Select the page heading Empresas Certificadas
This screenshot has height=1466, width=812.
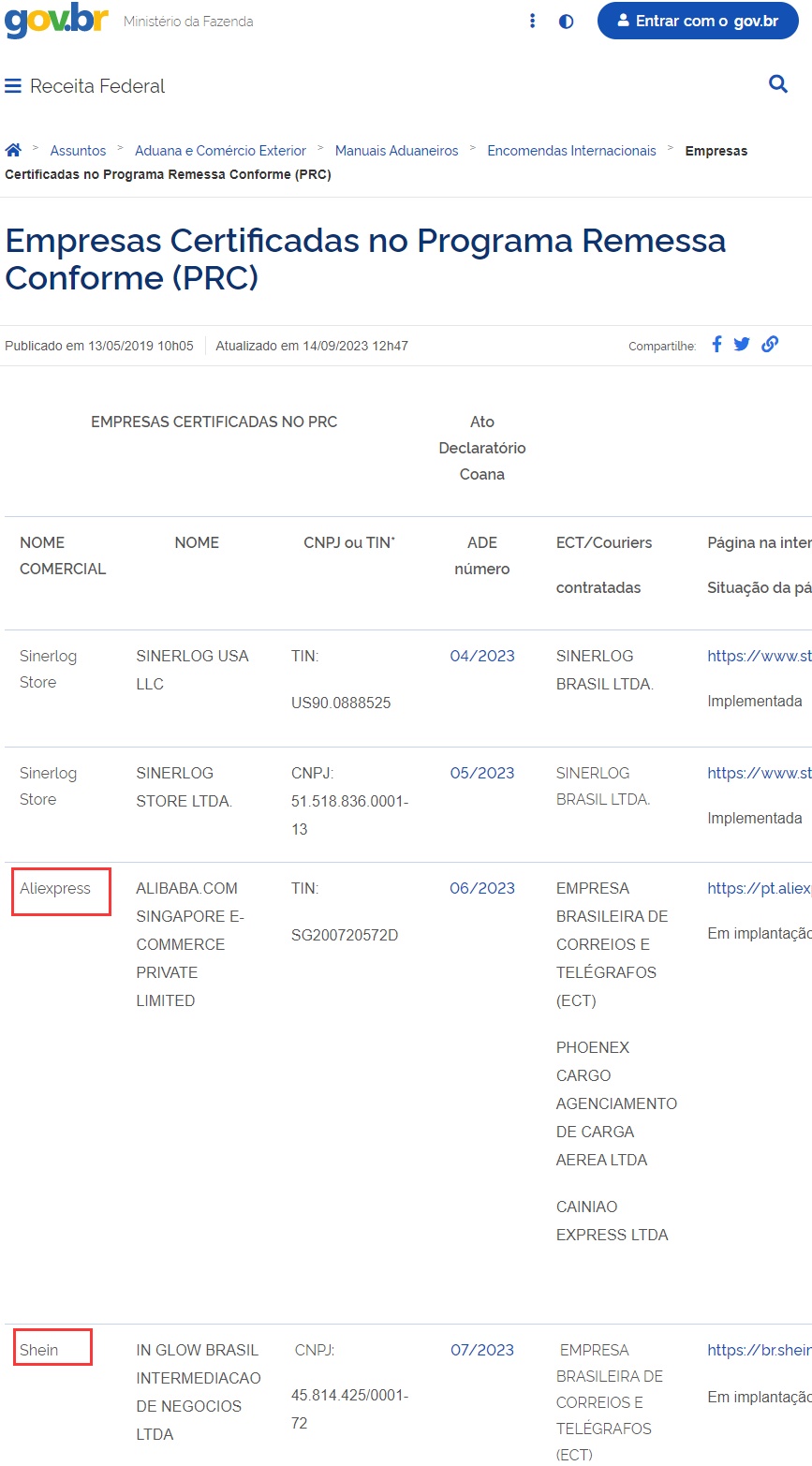click(365, 259)
